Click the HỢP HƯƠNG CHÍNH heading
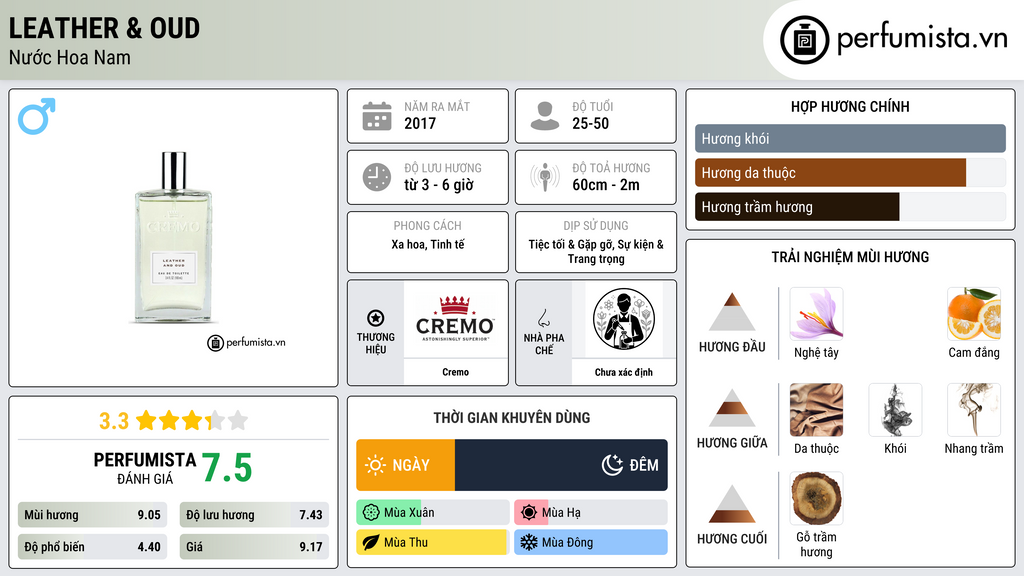Image resolution: width=1024 pixels, height=576 pixels. click(x=850, y=106)
